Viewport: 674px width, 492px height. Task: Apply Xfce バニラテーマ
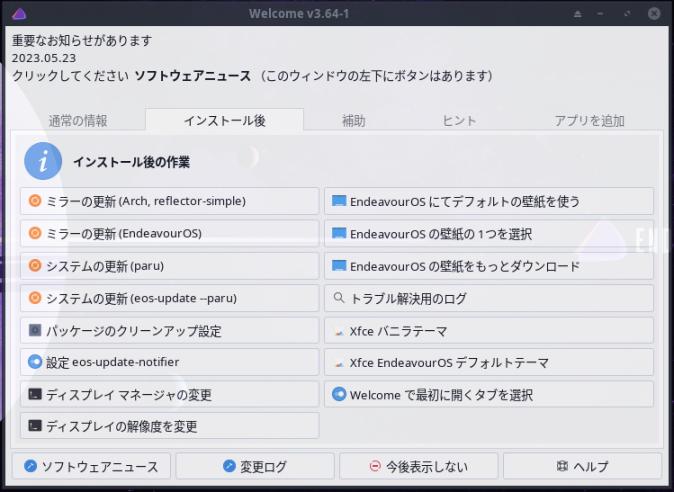pyautogui.click(x=489, y=330)
